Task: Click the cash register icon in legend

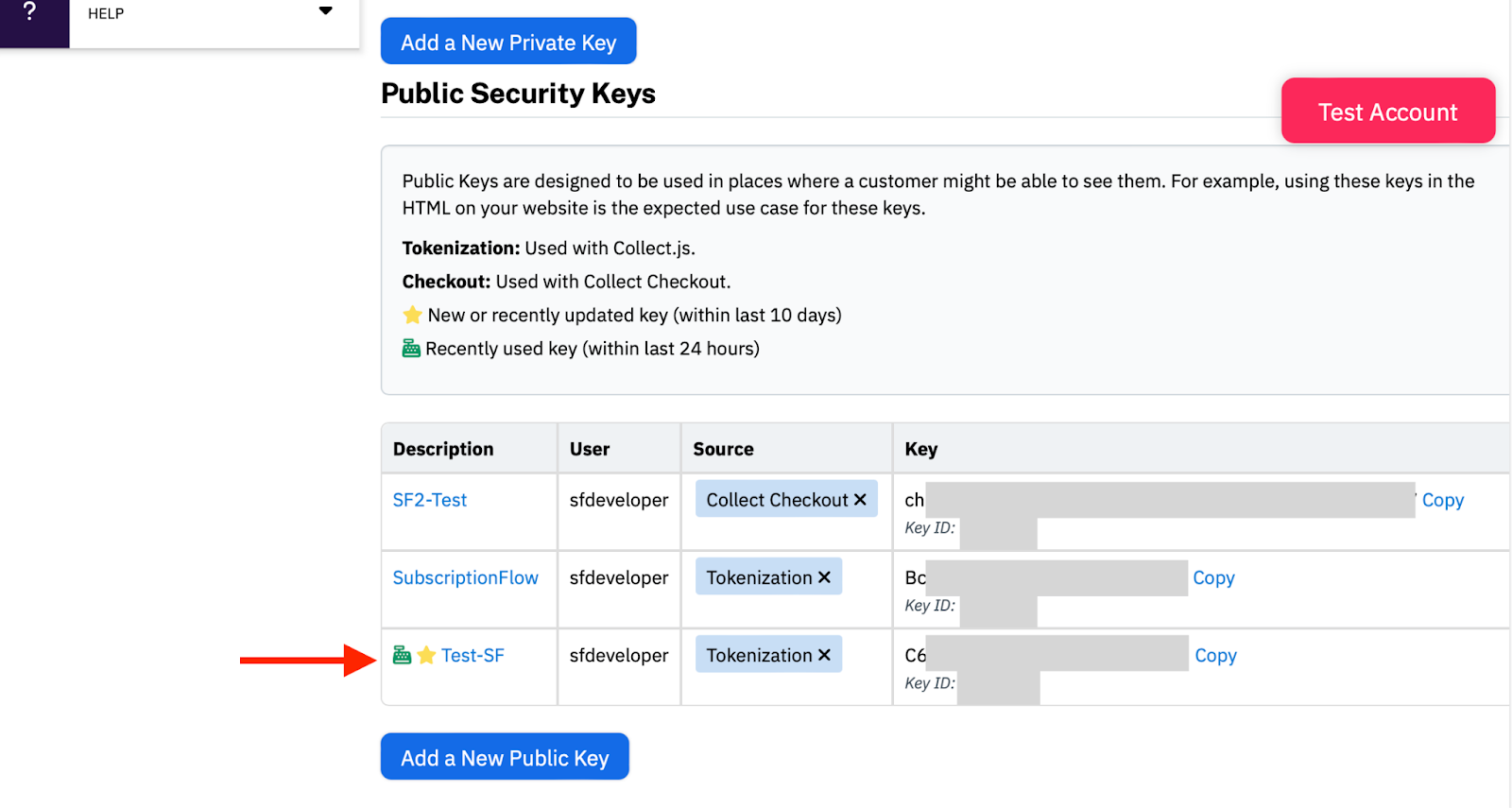Action: [x=411, y=349]
